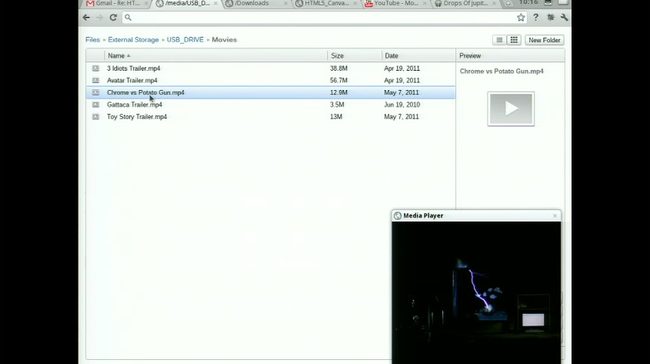Click the Preview panel header
650x364 pixels.
(x=510, y=56)
